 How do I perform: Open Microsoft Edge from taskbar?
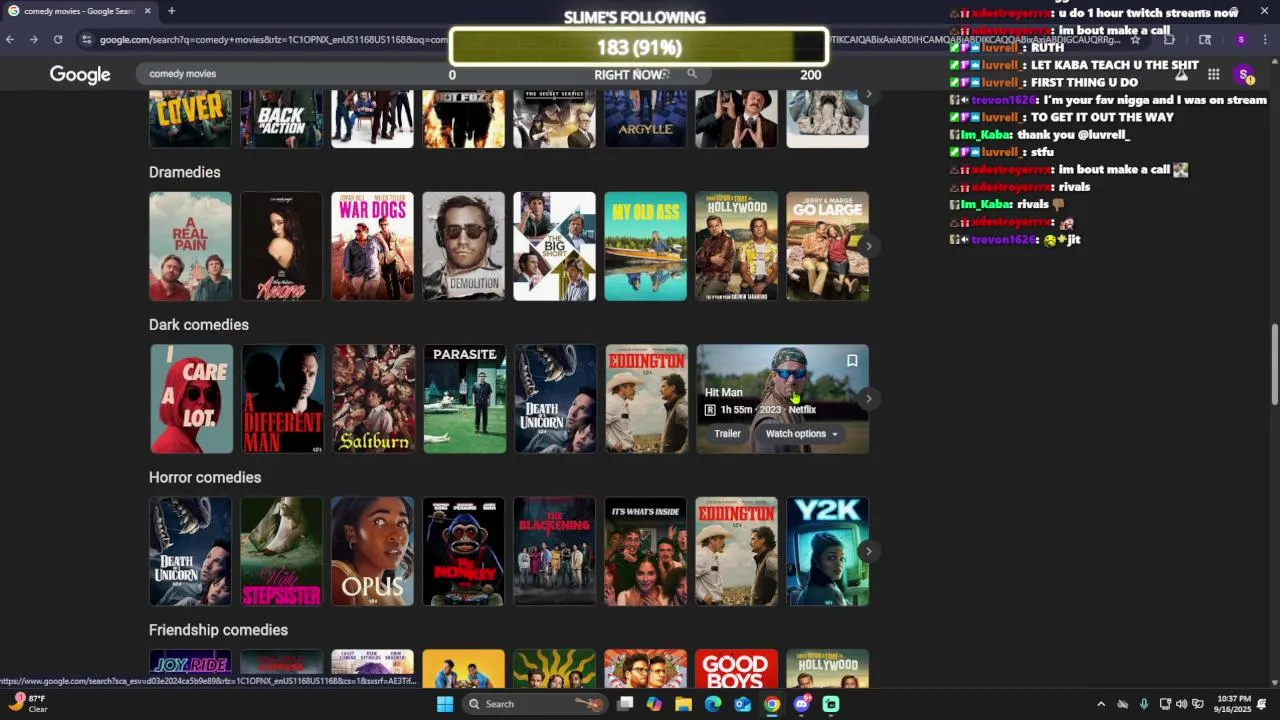tap(713, 704)
